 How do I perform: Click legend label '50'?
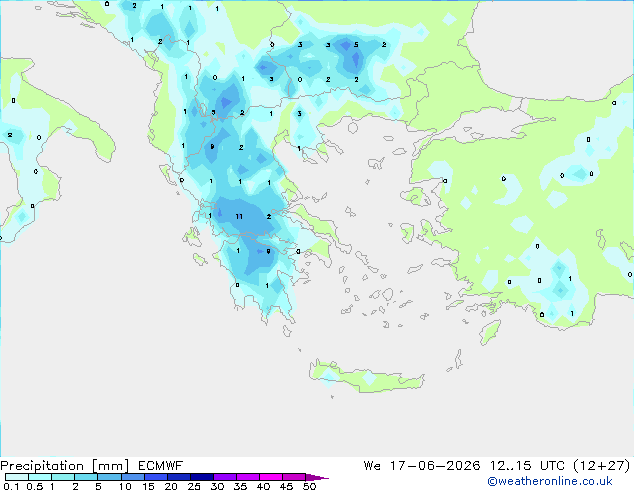[309, 486]
